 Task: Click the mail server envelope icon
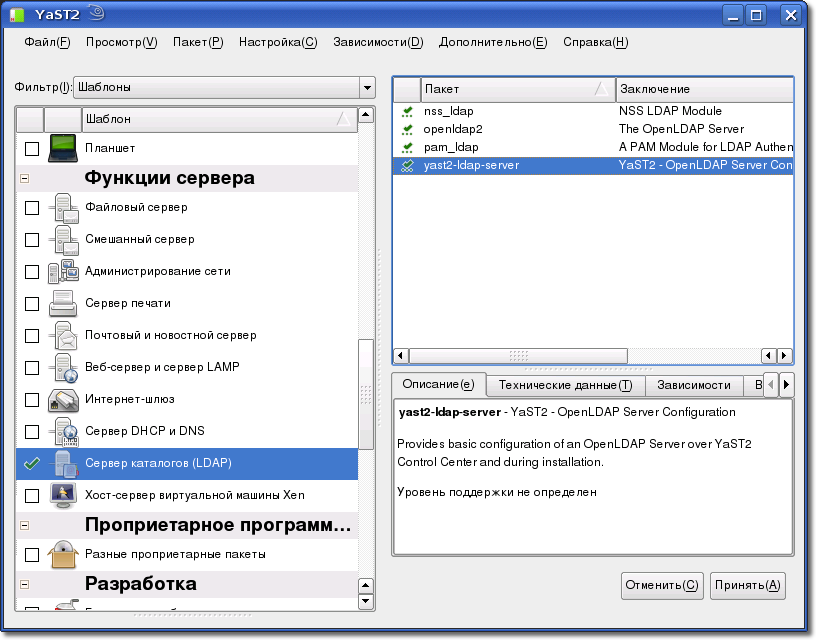click(63, 336)
